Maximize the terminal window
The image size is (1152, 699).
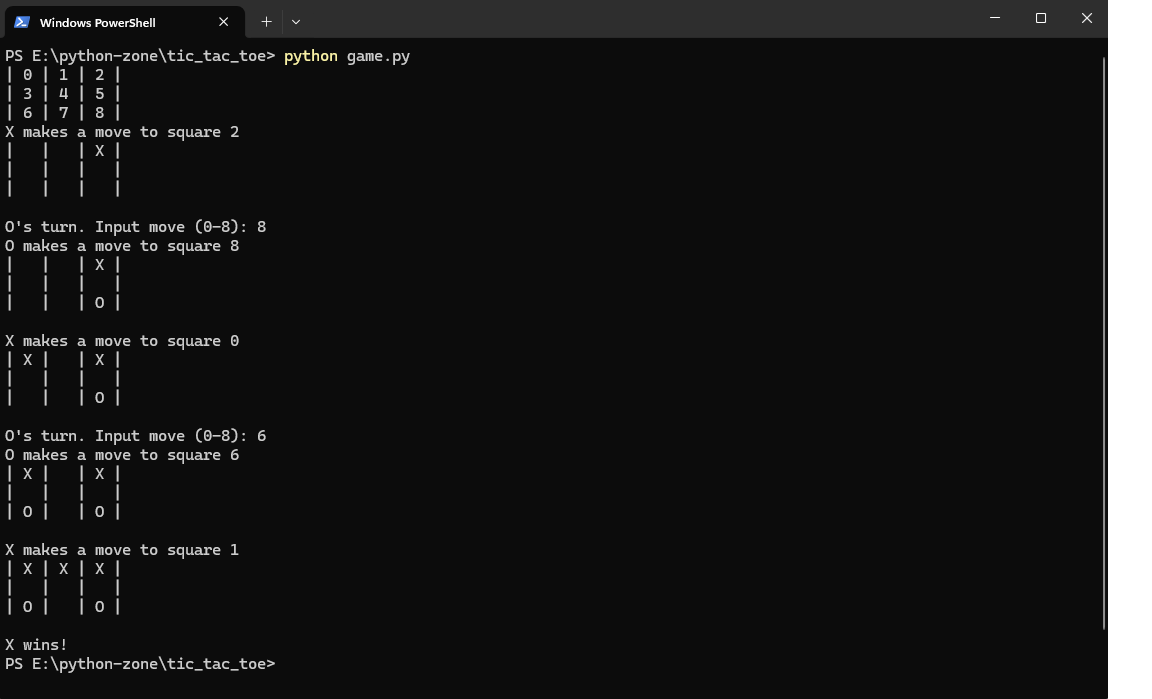1040,18
